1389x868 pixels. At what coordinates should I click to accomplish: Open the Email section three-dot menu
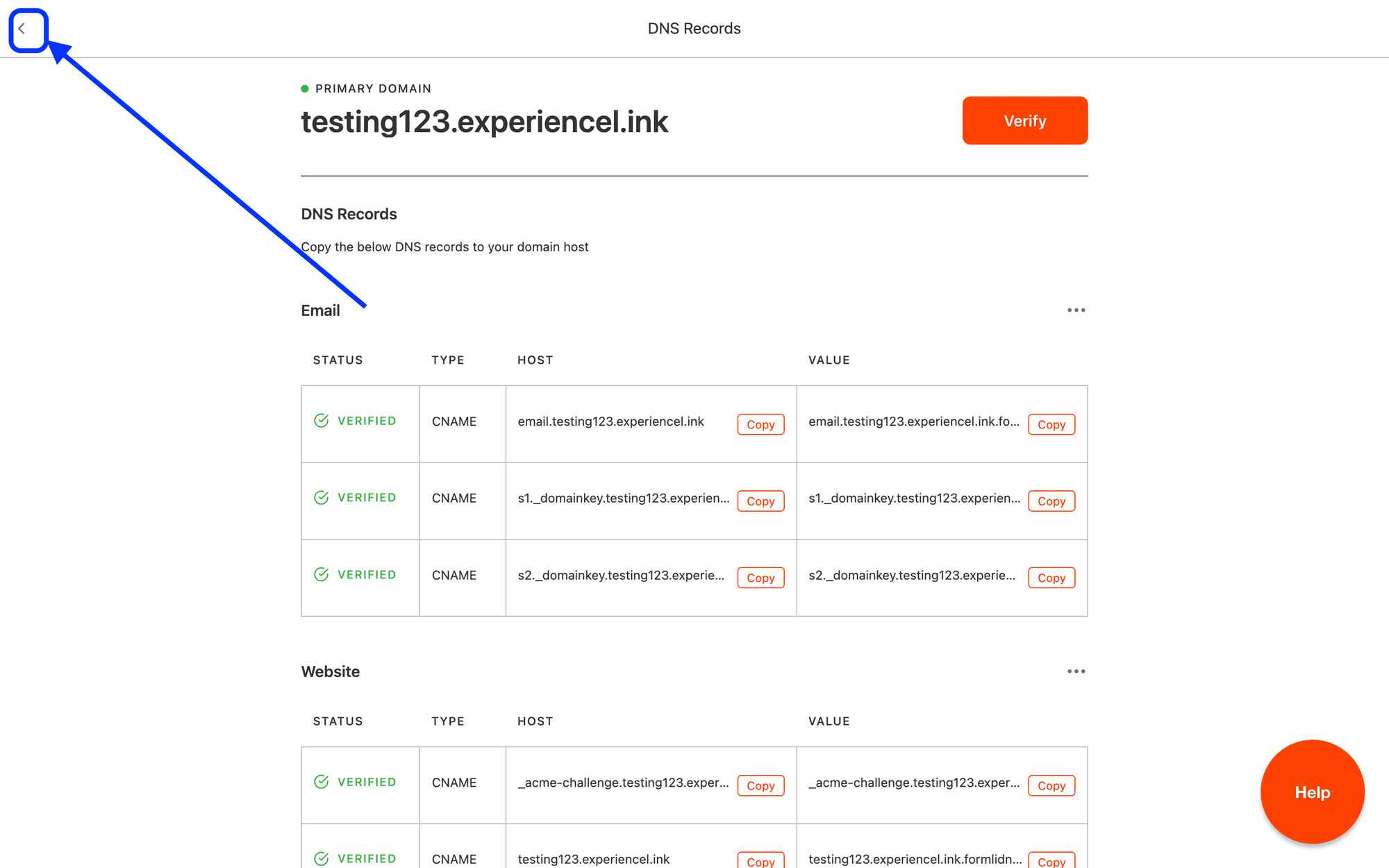tap(1076, 310)
